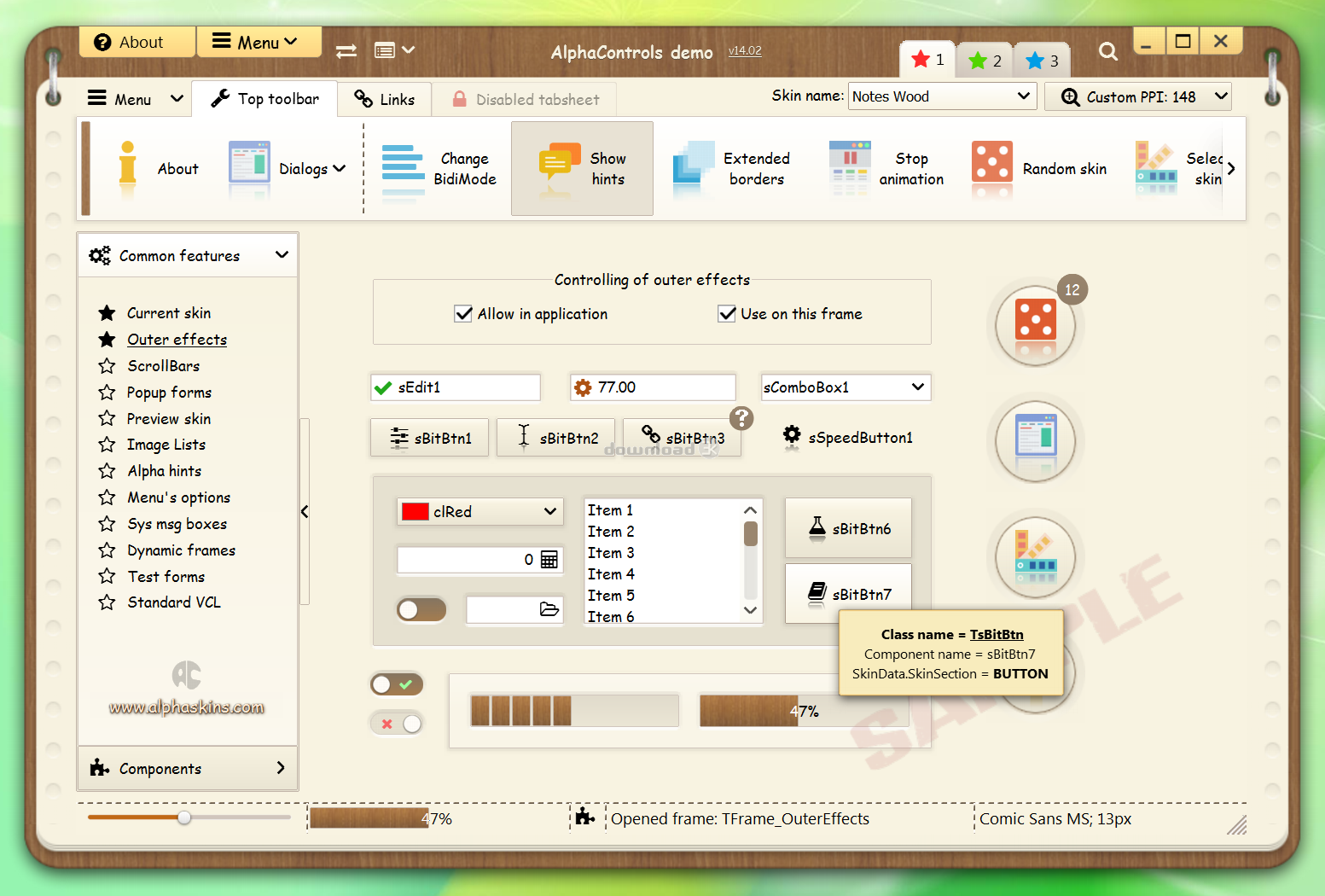
Task: Click the sBitBtn1 button
Action: (x=429, y=438)
